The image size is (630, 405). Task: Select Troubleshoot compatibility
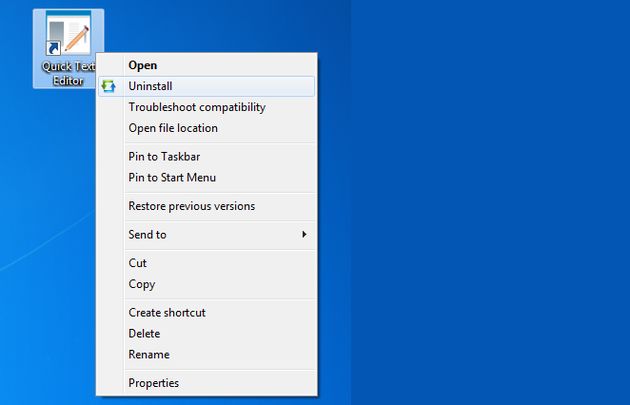206,107
